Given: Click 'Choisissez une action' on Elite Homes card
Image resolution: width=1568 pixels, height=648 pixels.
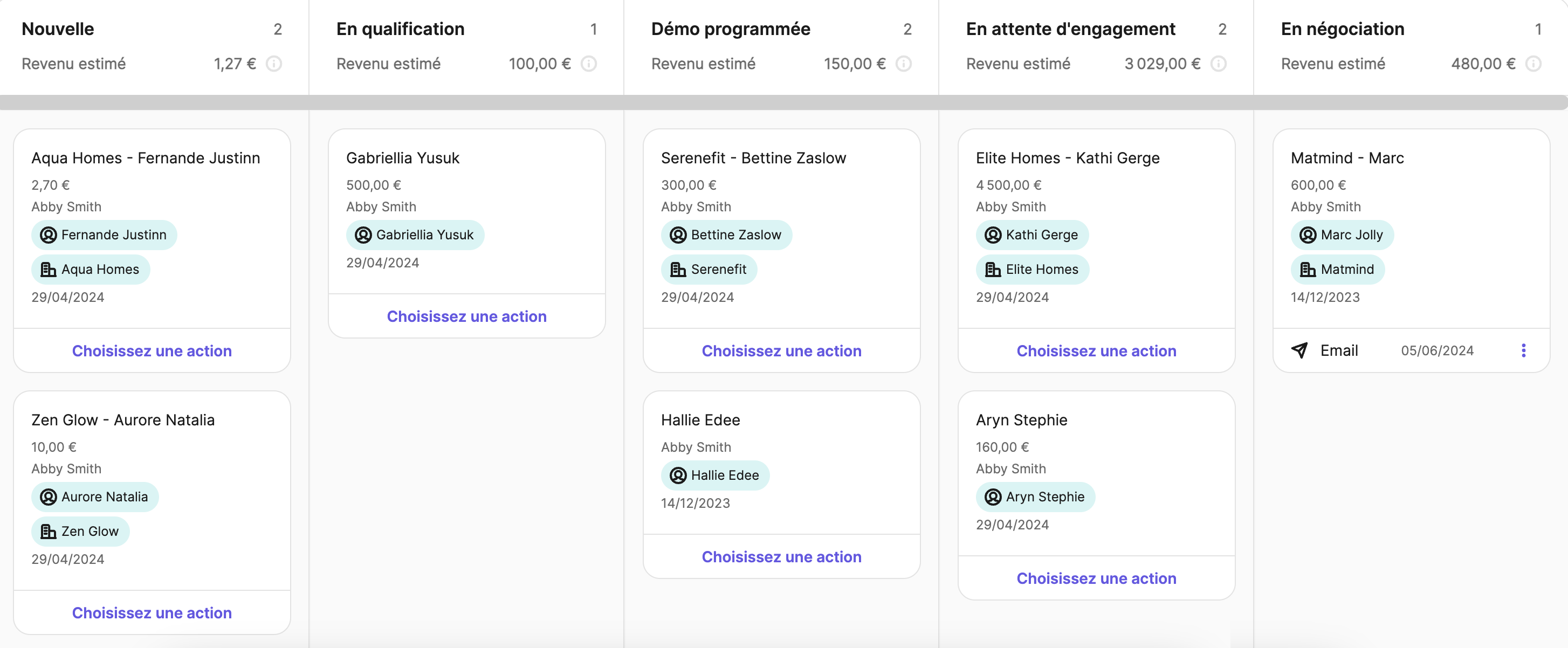Looking at the screenshot, I should tap(1096, 350).
